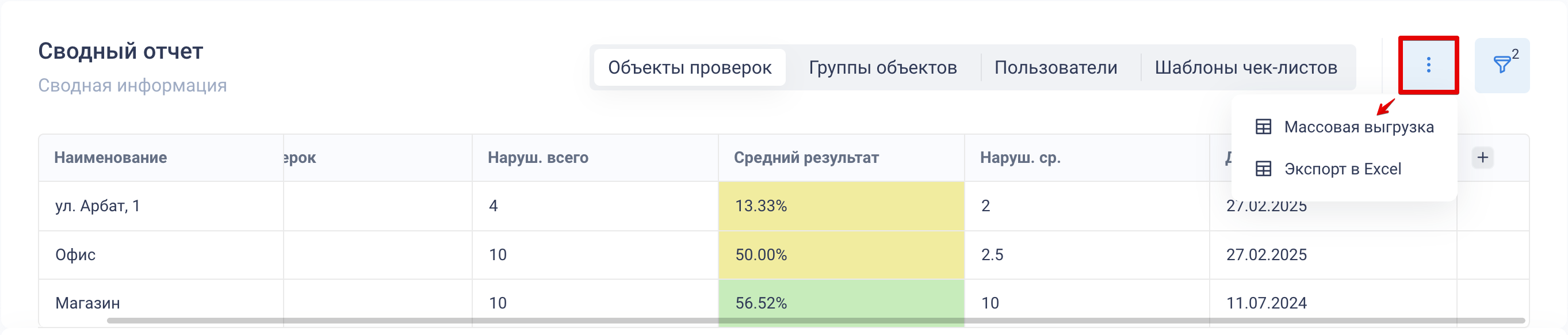1568x335 pixels.
Task: Click the horizontal table scrollbar
Action: coord(816,321)
